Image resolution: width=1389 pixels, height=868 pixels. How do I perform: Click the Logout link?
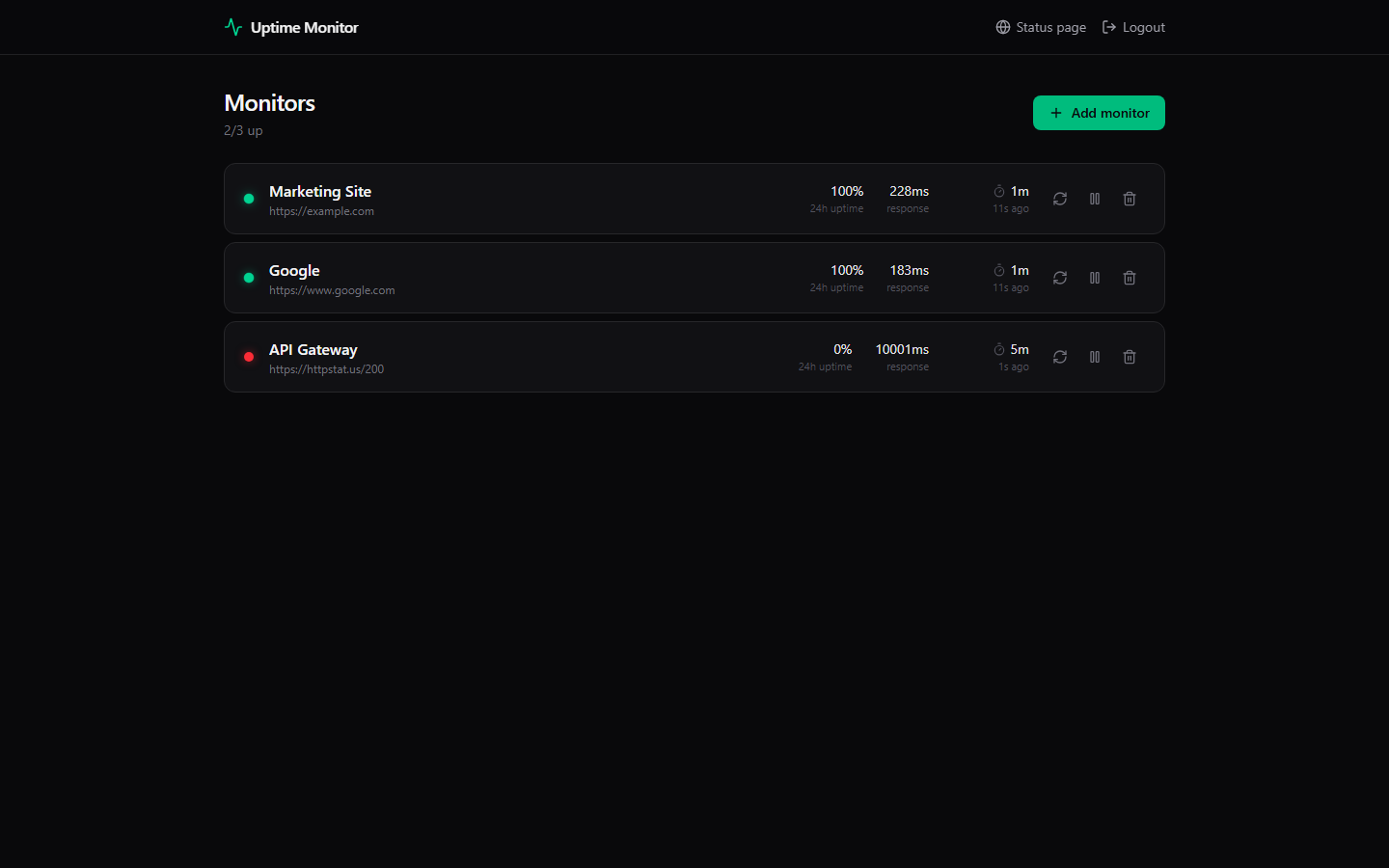(1133, 27)
